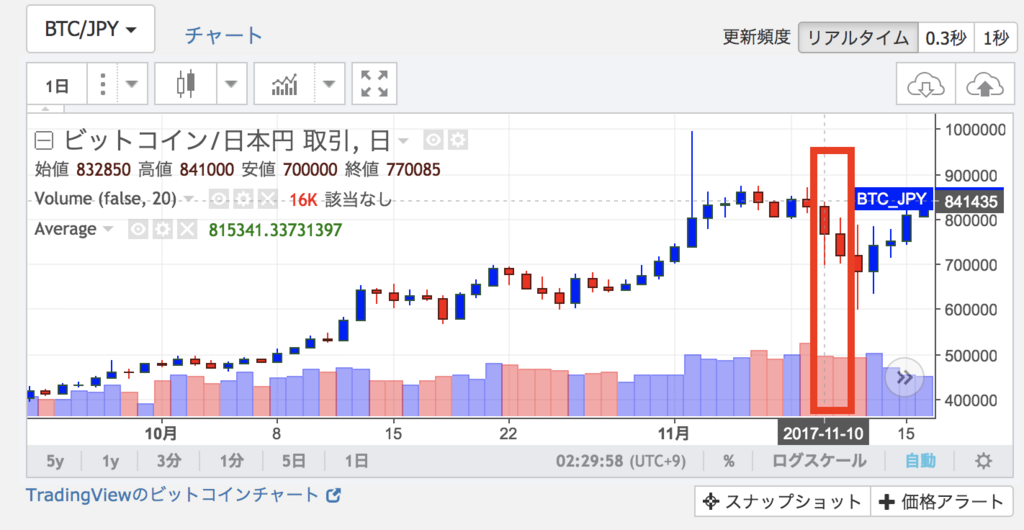
Task: Open Average indicator settings gear
Action: [x=163, y=229]
